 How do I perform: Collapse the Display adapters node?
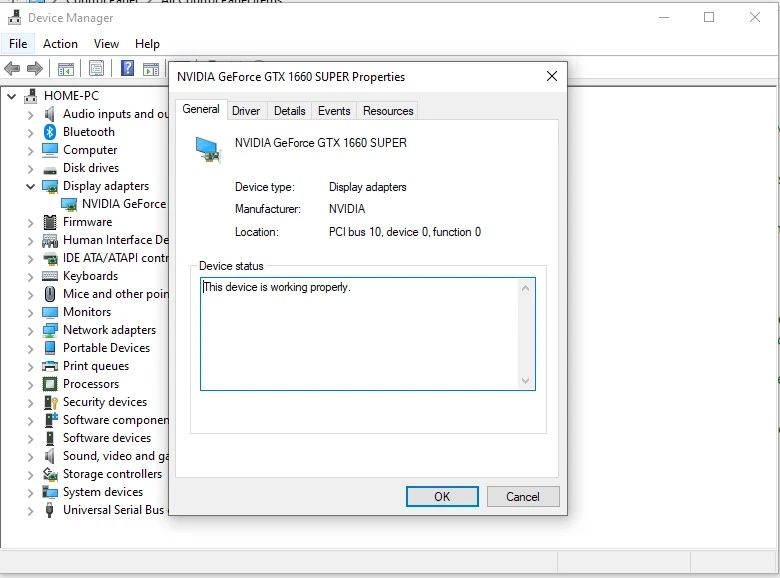30,186
